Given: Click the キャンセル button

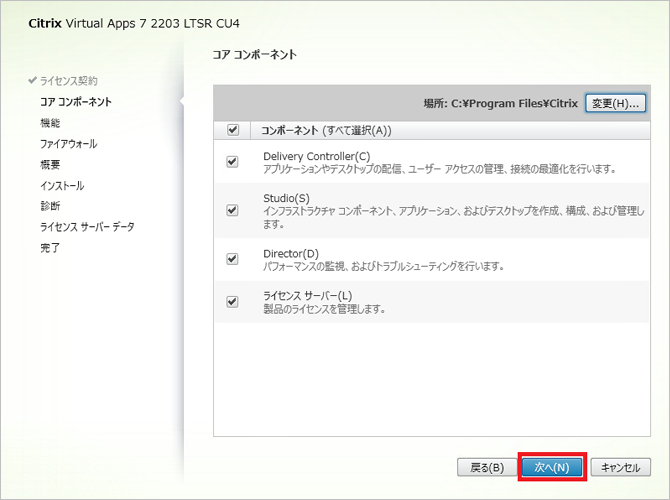Looking at the screenshot, I should click(x=621, y=467).
